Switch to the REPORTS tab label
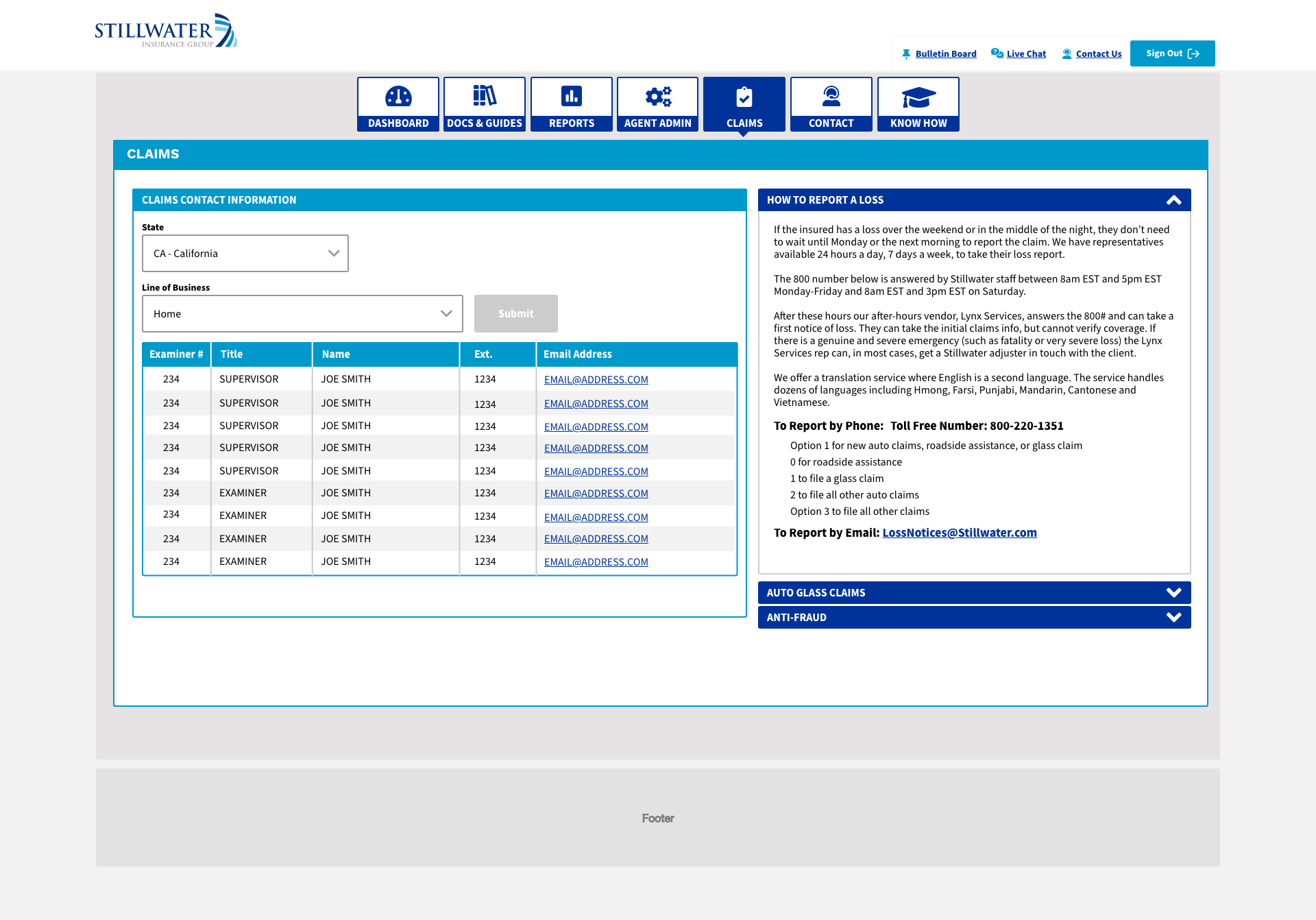Screen dimensions: 1316x920 (572, 123)
